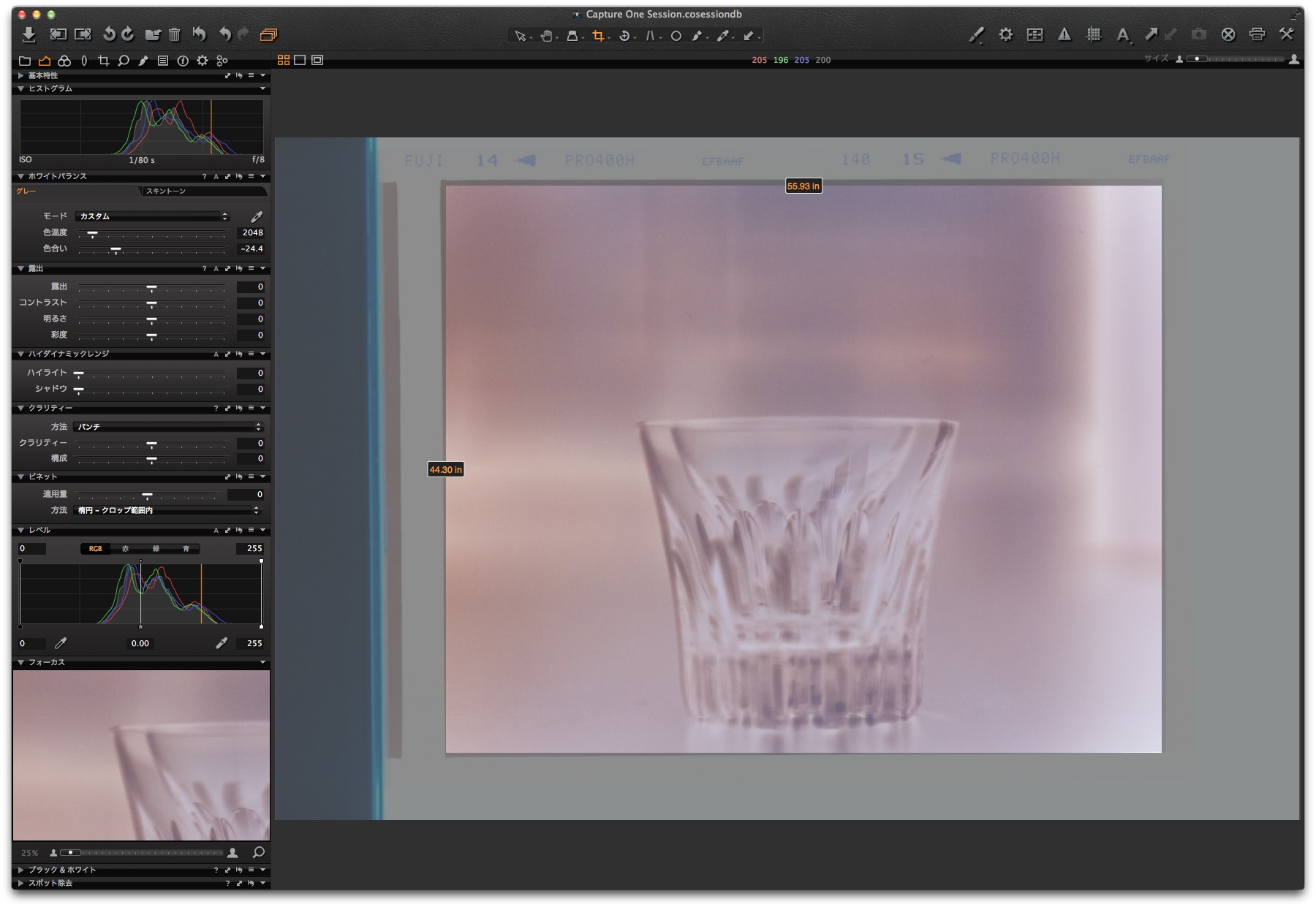The width and height of the screenshot is (1316, 907).
Task: Select the draw mask brush tool
Action: tap(697, 36)
